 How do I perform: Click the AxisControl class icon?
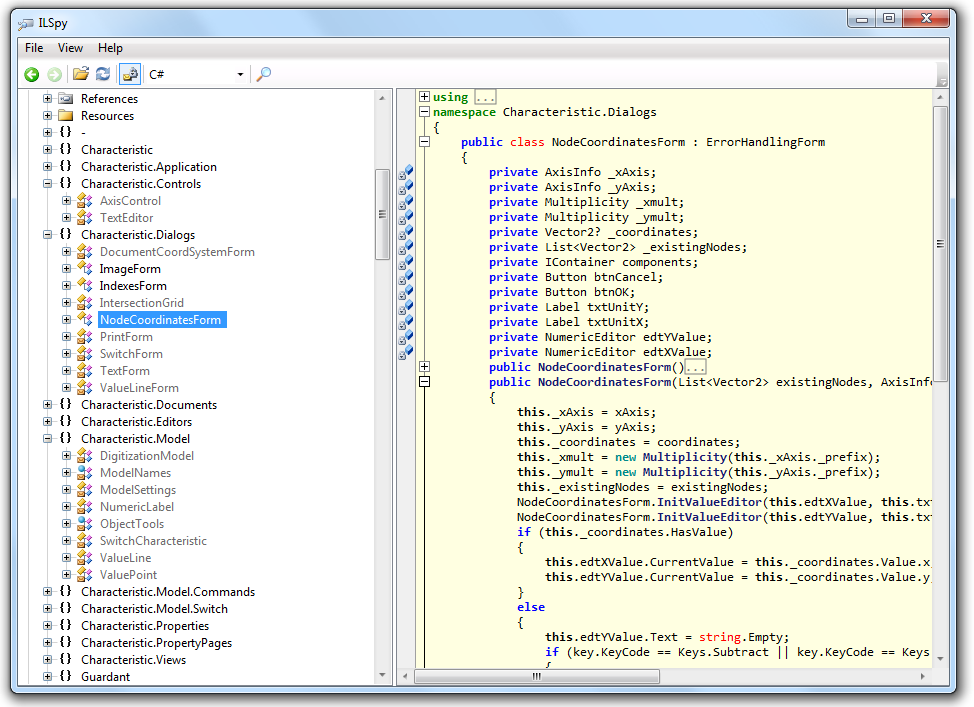85,201
